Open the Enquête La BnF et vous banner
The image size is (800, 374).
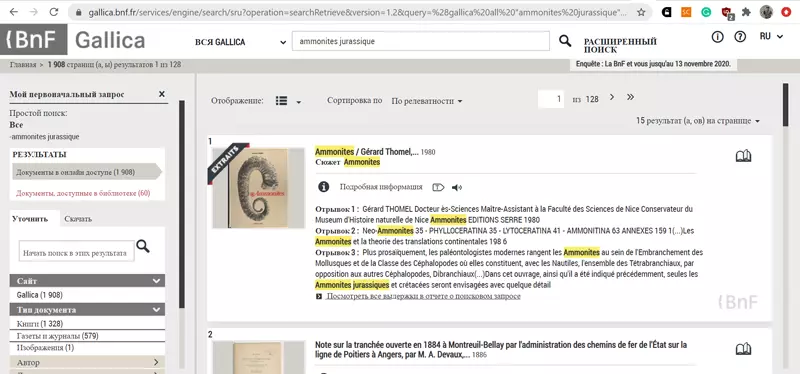653,64
